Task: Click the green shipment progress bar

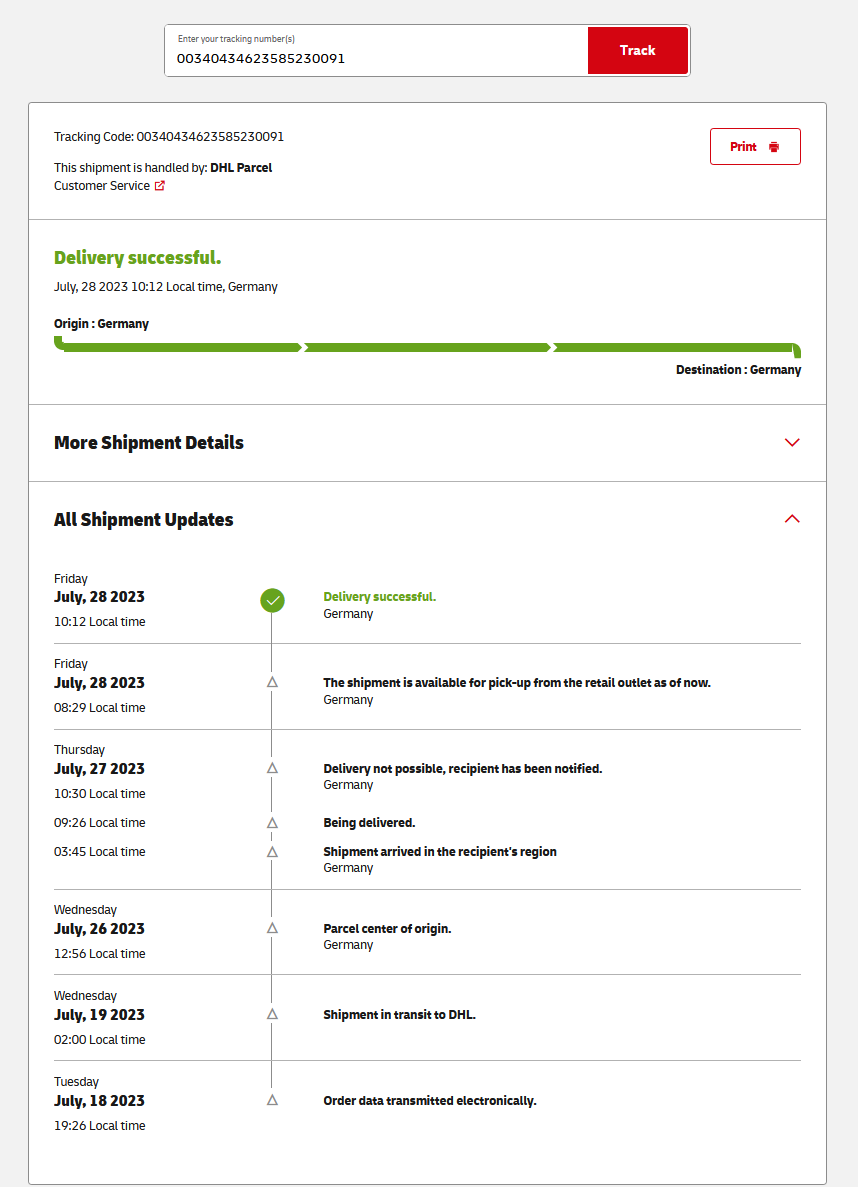Action: pyautogui.click(x=427, y=348)
